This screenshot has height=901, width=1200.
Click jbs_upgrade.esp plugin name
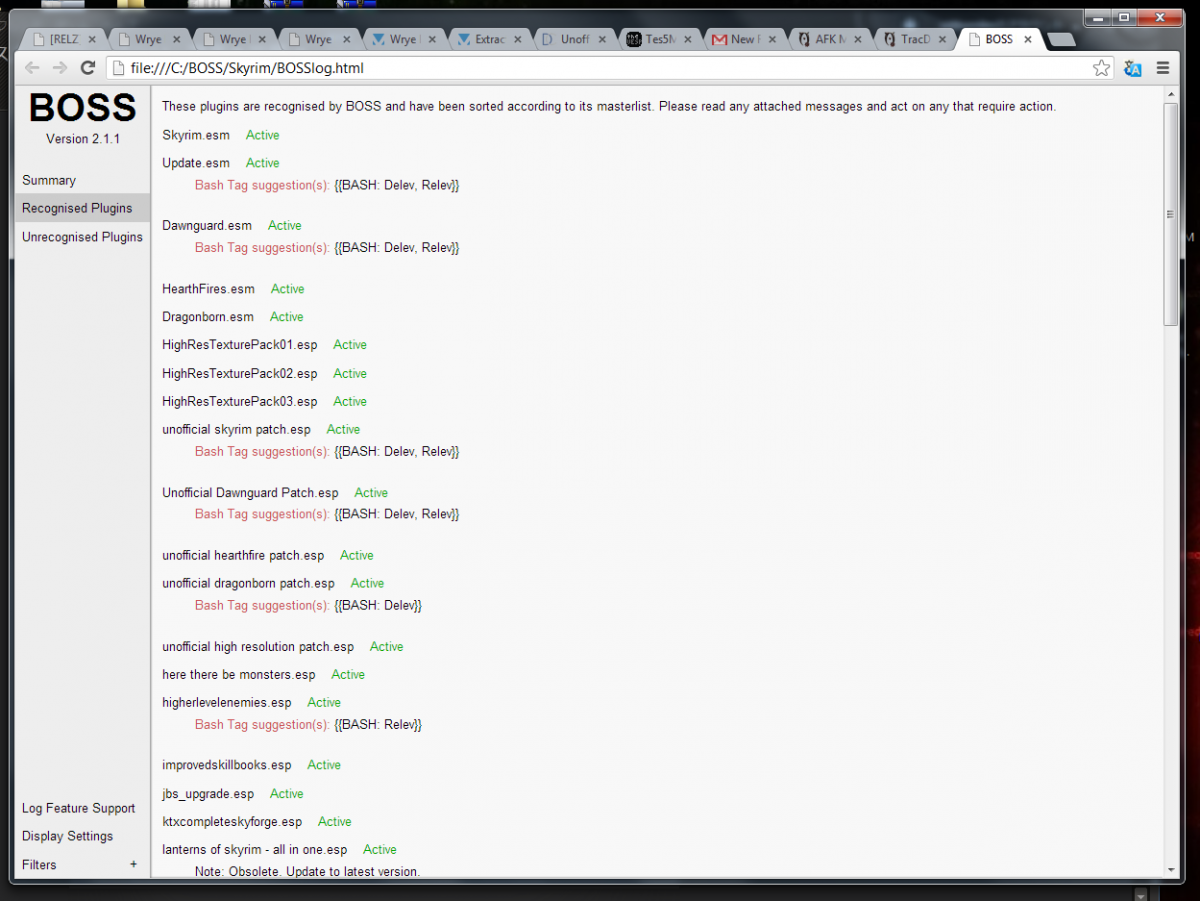pos(208,794)
